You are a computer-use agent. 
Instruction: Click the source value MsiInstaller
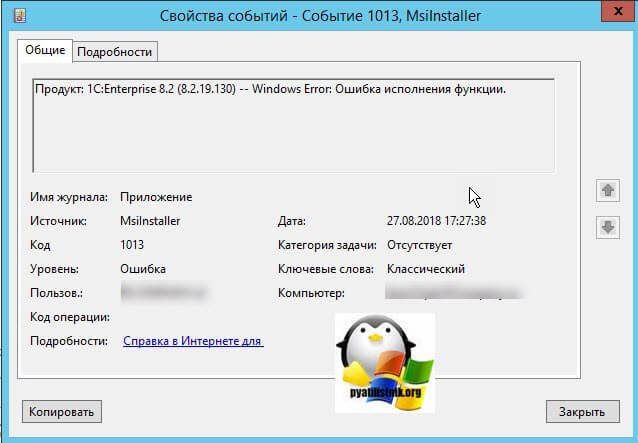pyautogui.click(x=150, y=221)
